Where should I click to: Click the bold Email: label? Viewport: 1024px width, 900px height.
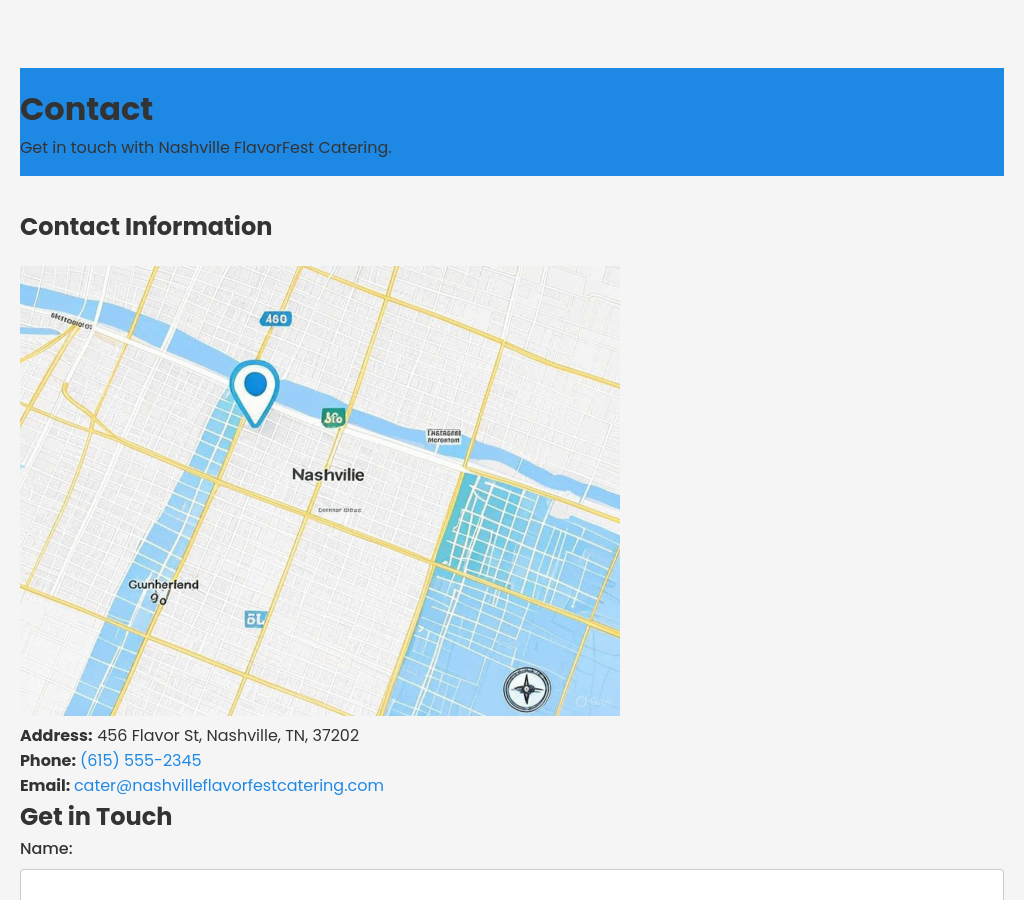(45, 786)
